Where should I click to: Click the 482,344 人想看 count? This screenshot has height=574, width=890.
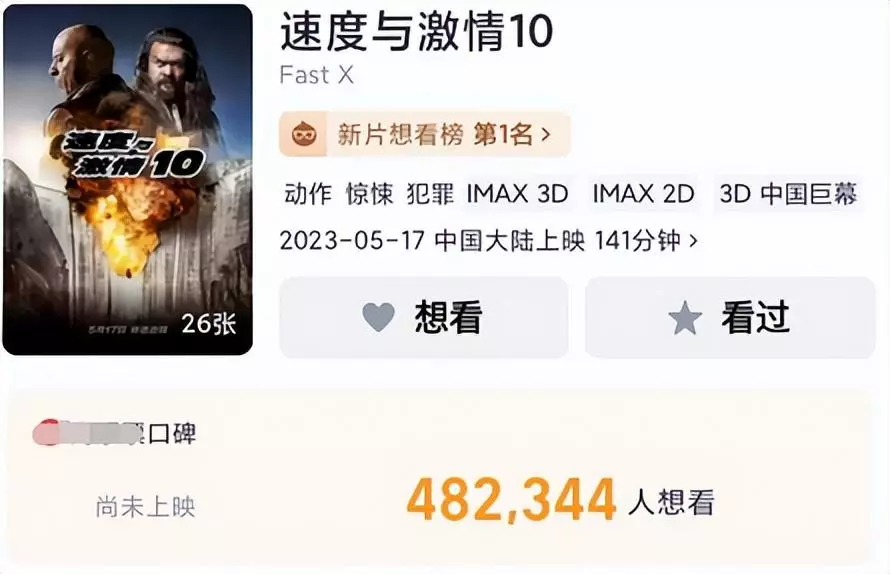pos(560,501)
